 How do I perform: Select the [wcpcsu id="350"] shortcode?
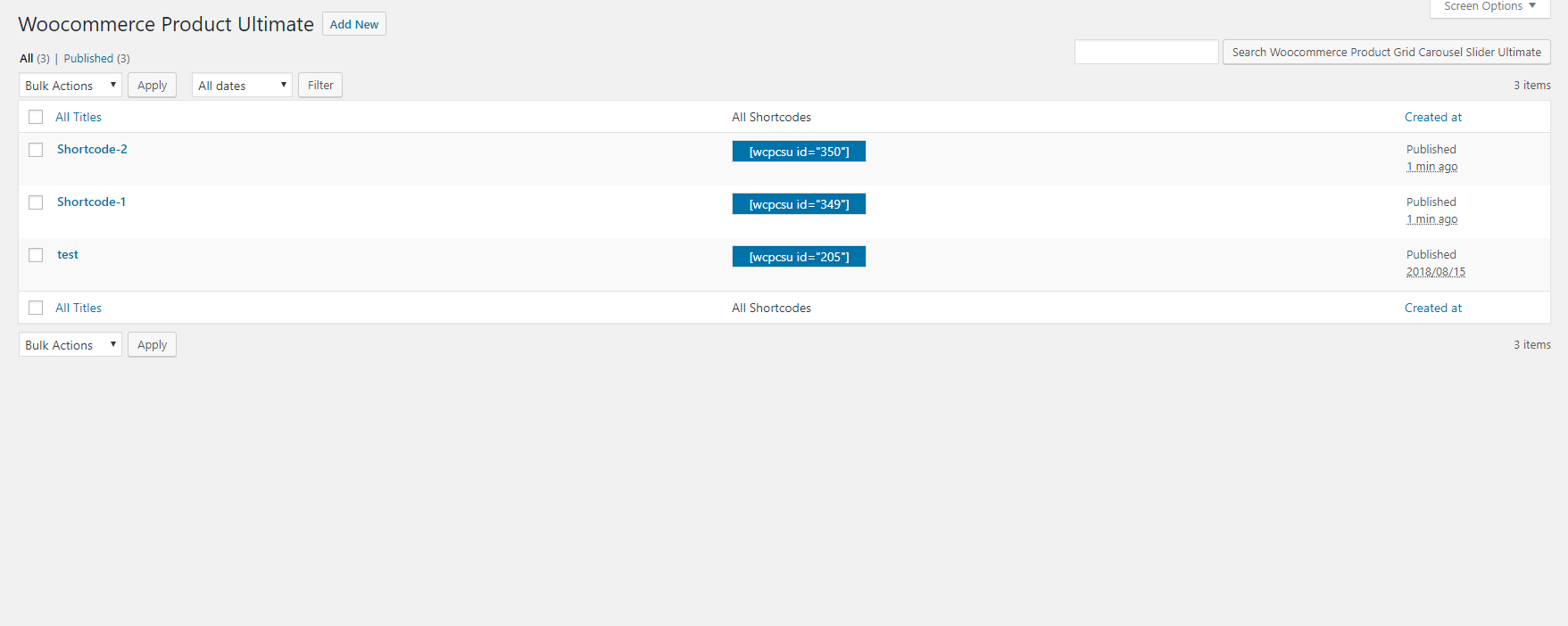[x=799, y=152]
